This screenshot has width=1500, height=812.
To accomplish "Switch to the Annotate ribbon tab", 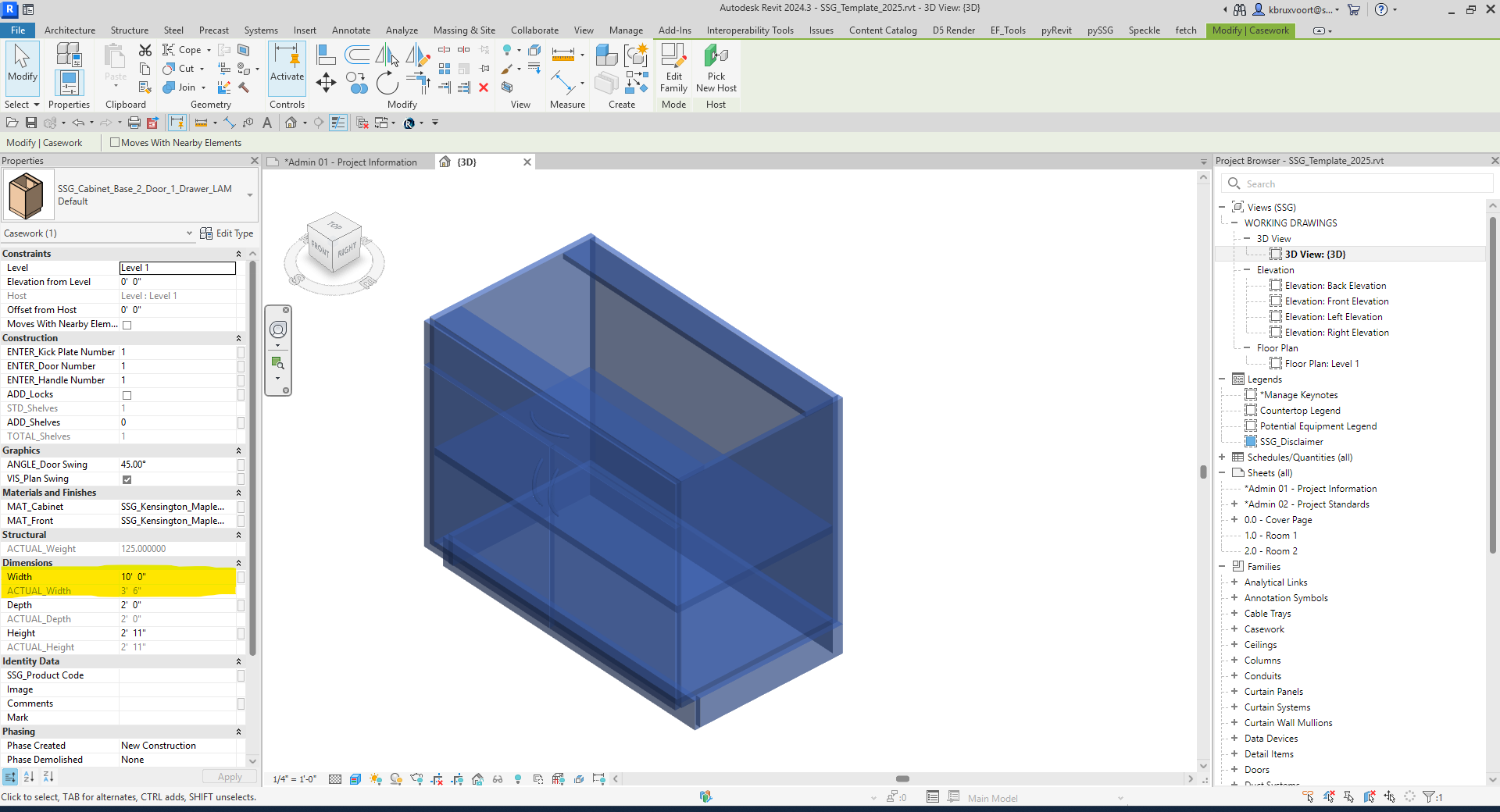I will [x=351, y=30].
